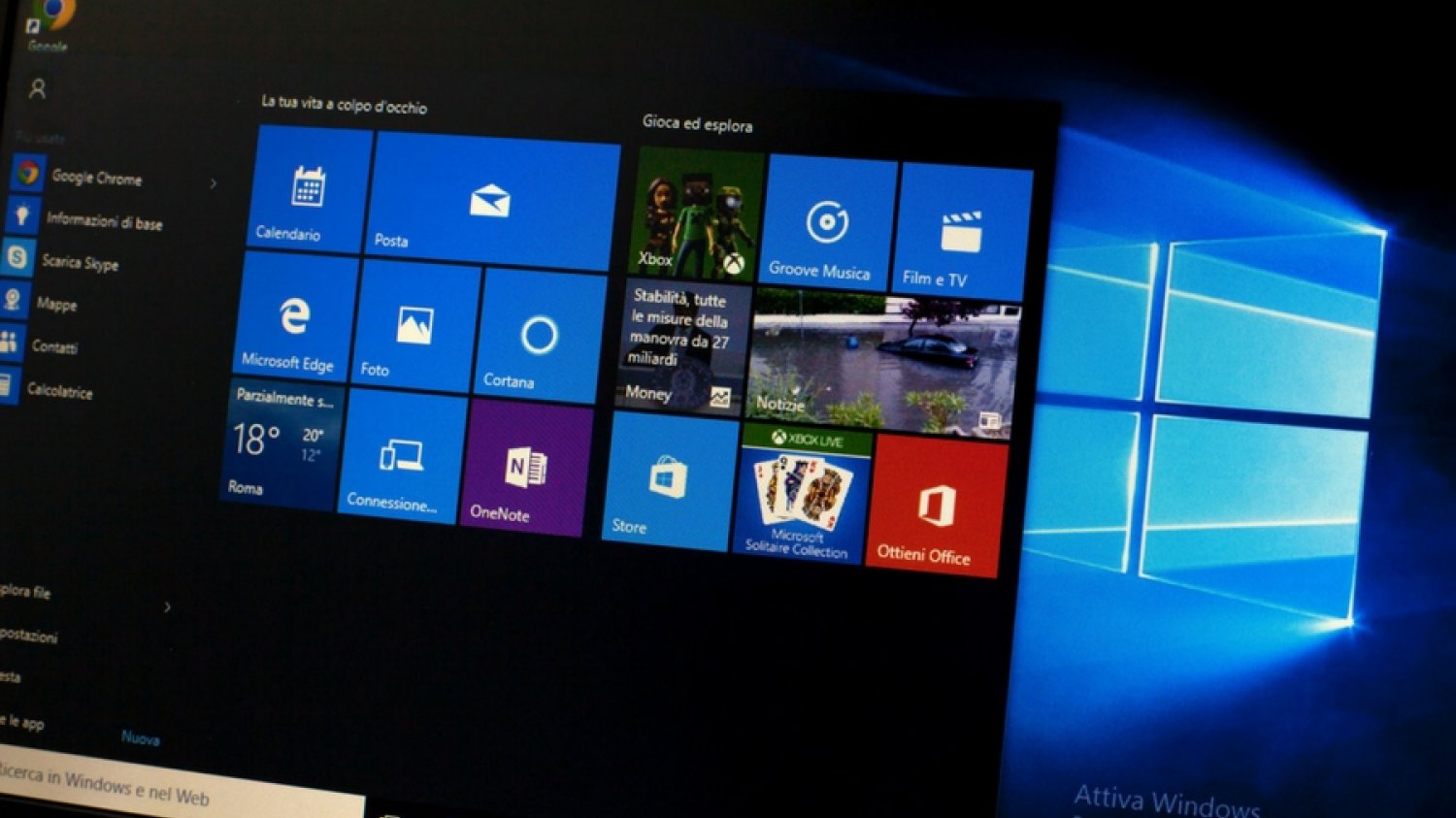1456x818 pixels.
Task: Launch the OneNote tile
Action: tap(524, 467)
